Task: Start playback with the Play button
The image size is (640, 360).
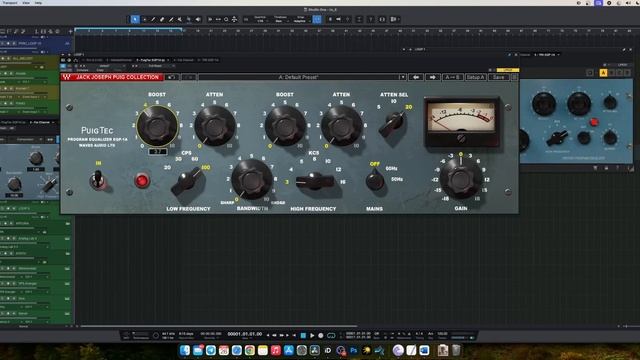Action: pyautogui.click(x=312, y=336)
